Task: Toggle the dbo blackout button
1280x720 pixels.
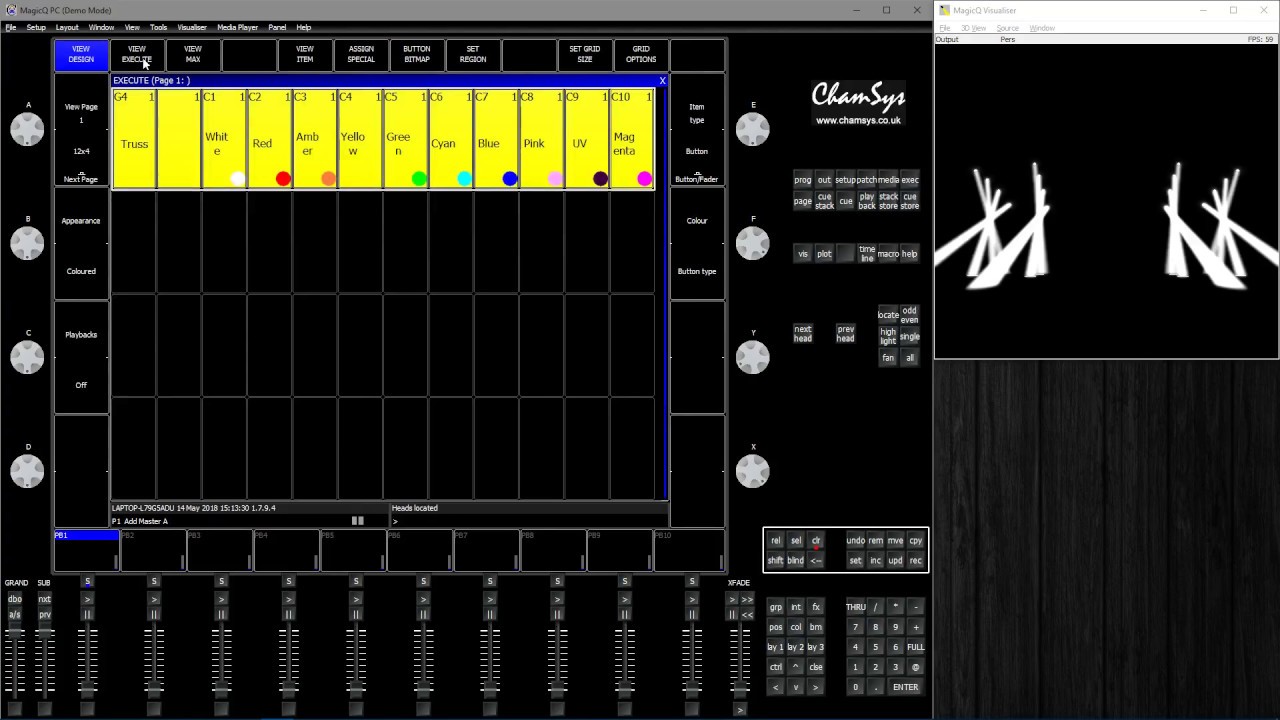Action: 15,599
